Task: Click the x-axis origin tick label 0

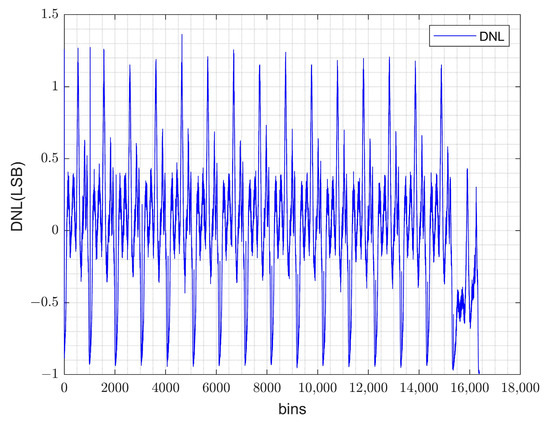Action: [x=64, y=388]
